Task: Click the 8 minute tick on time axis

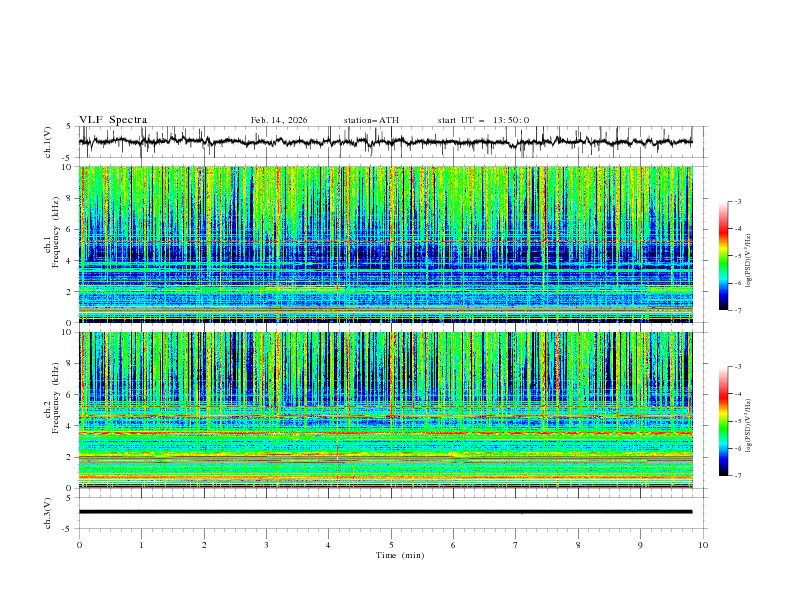Action: pos(578,545)
